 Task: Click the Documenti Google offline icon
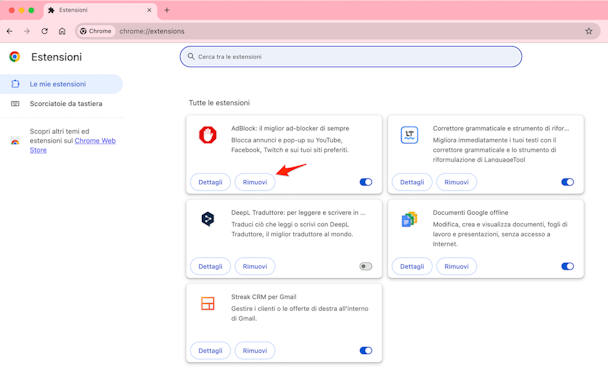click(x=409, y=219)
